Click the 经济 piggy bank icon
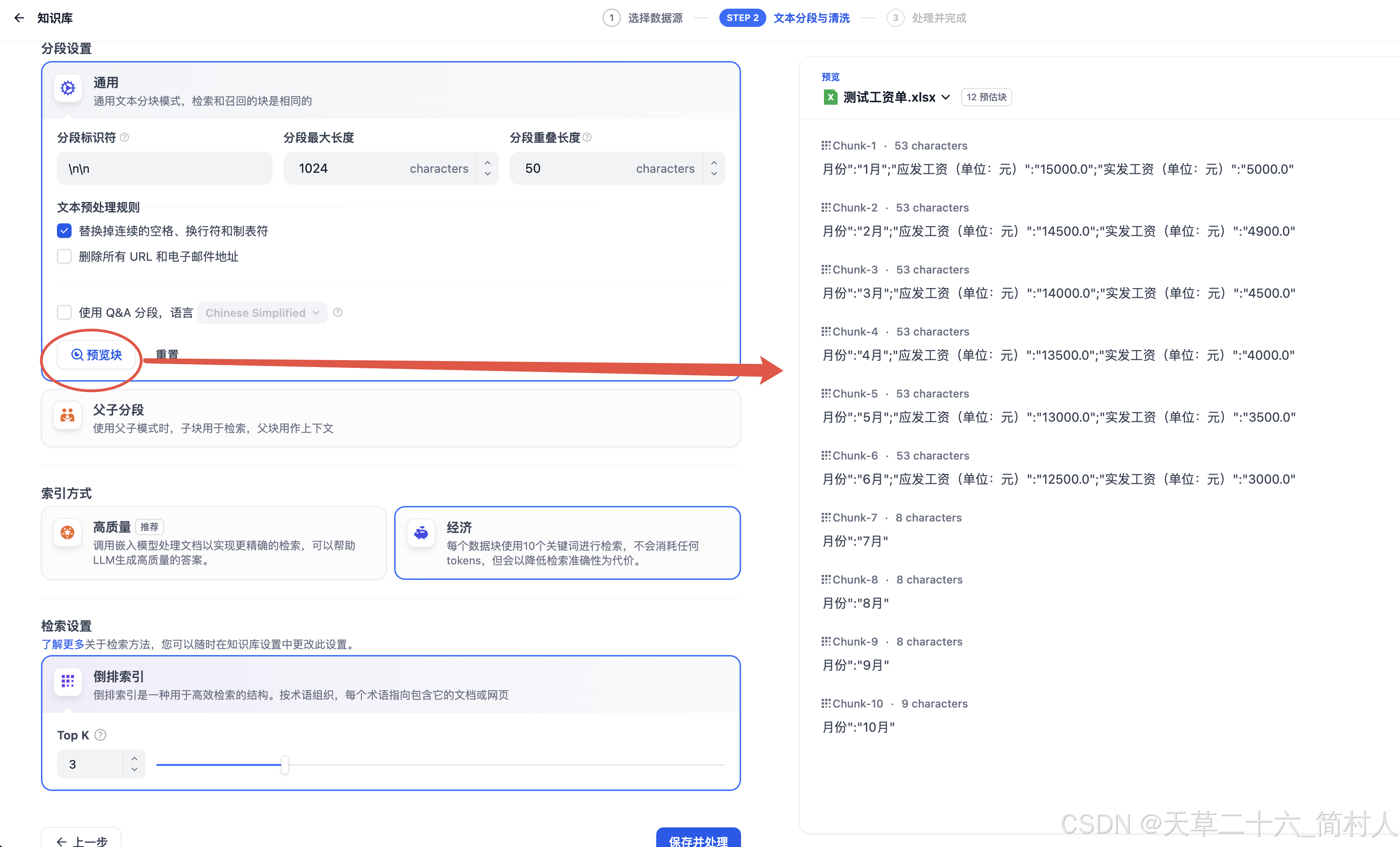1400x847 pixels. tap(421, 533)
